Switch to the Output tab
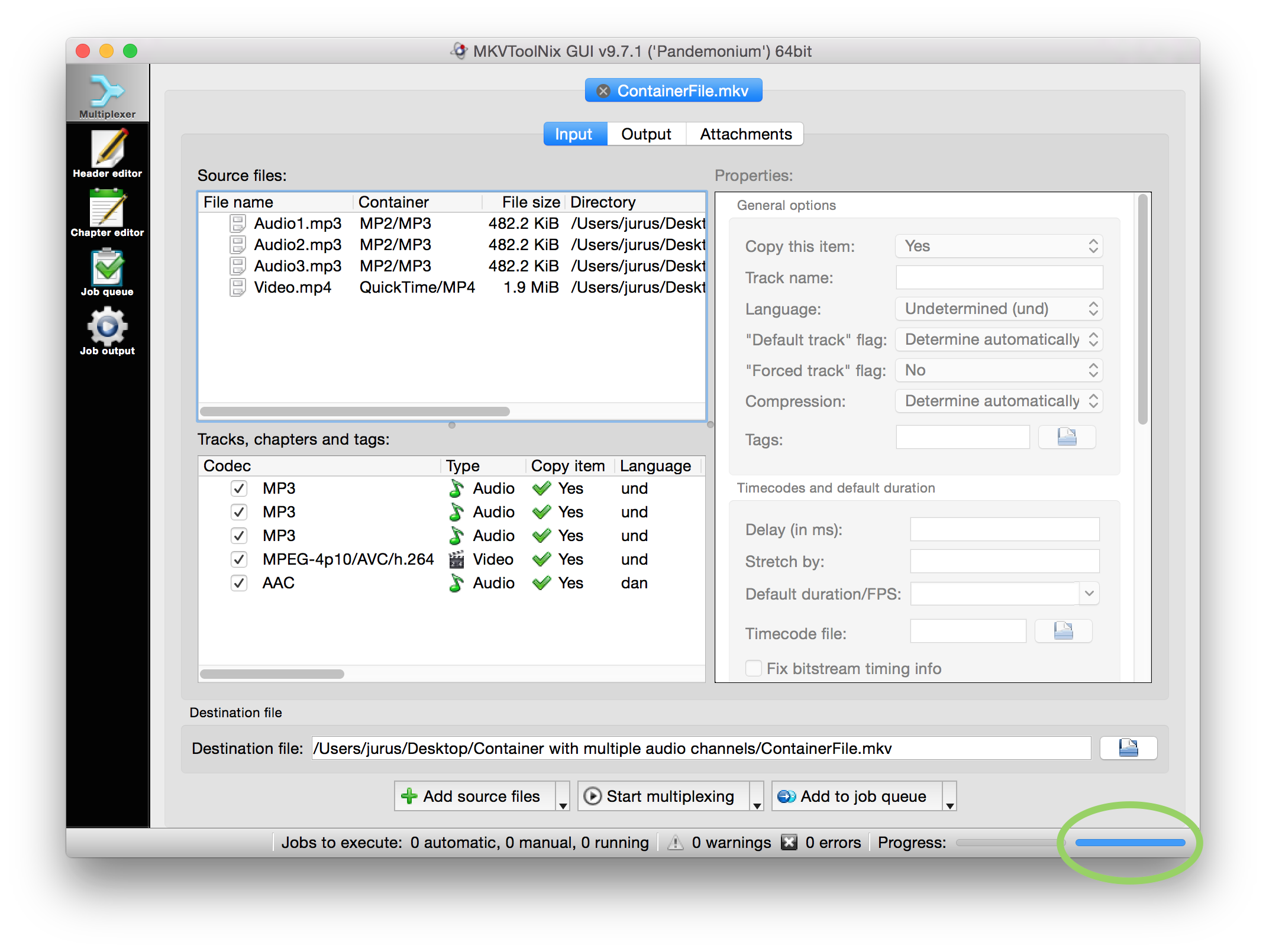1266x952 pixels. click(646, 134)
